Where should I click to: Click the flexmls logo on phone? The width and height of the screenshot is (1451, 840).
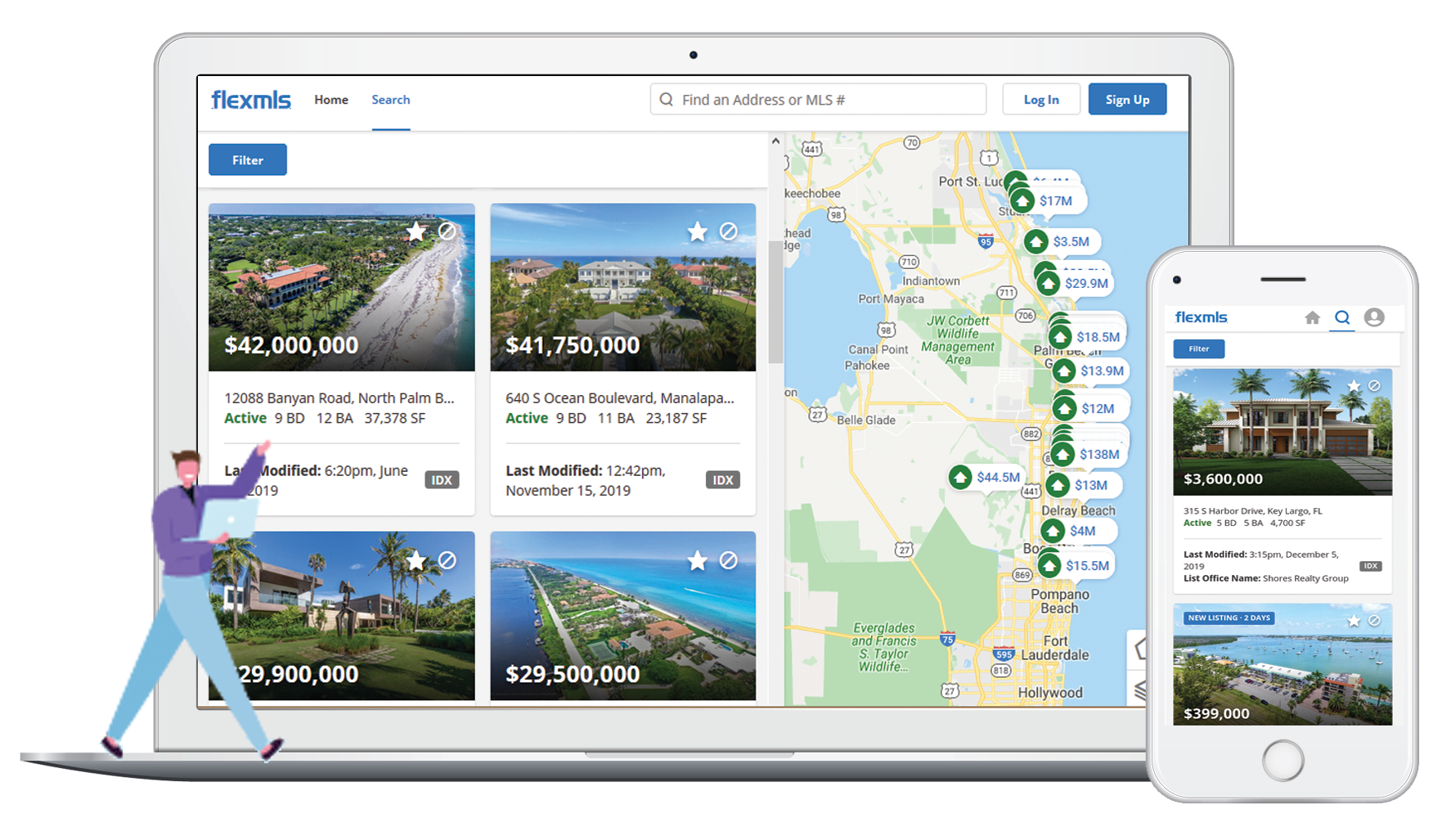coord(1201,317)
